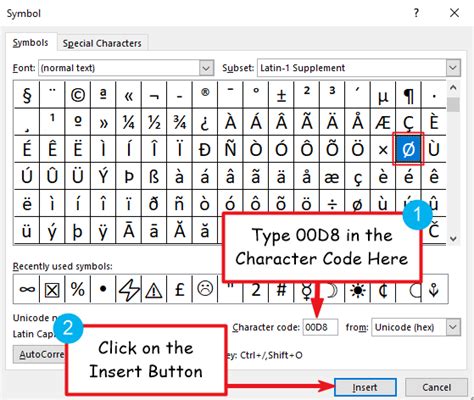Viewport: 474px width, 400px height.
Task: Select the lowercase ÿ character
Action: tap(103, 231)
